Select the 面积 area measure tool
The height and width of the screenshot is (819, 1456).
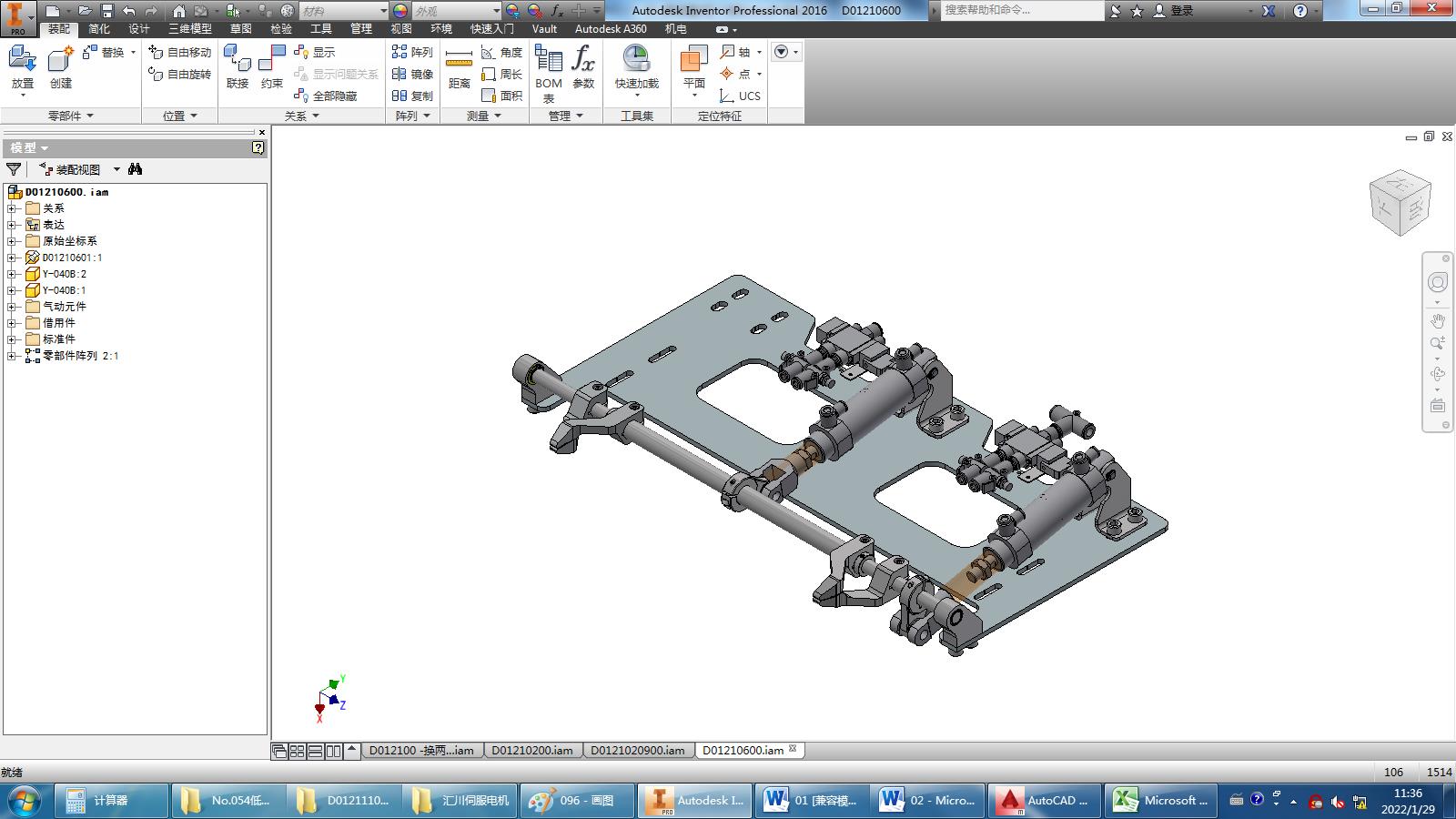(501, 96)
